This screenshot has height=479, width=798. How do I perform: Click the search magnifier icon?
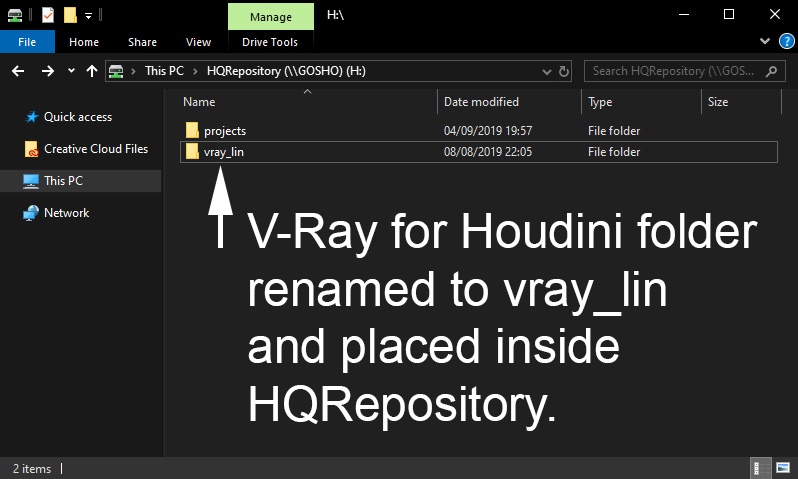[772, 71]
